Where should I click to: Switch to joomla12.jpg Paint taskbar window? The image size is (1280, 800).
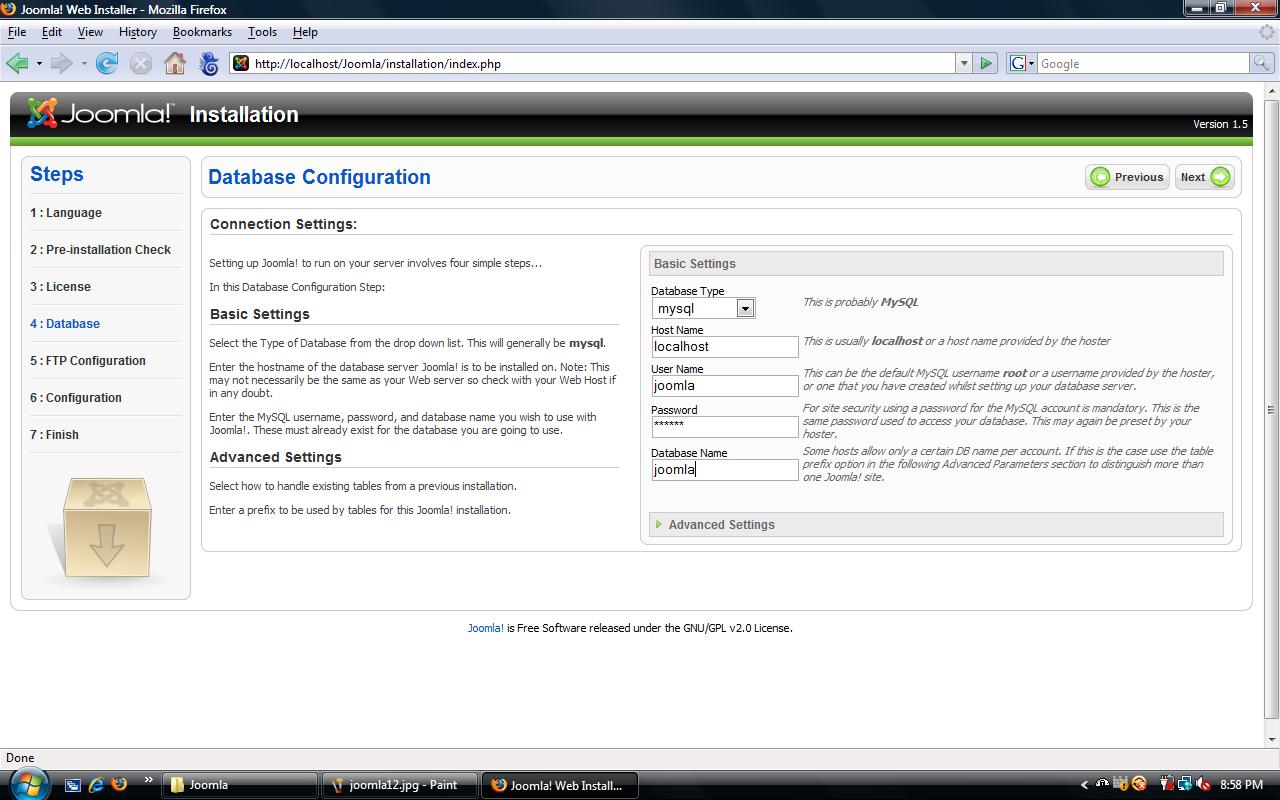(x=400, y=785)
